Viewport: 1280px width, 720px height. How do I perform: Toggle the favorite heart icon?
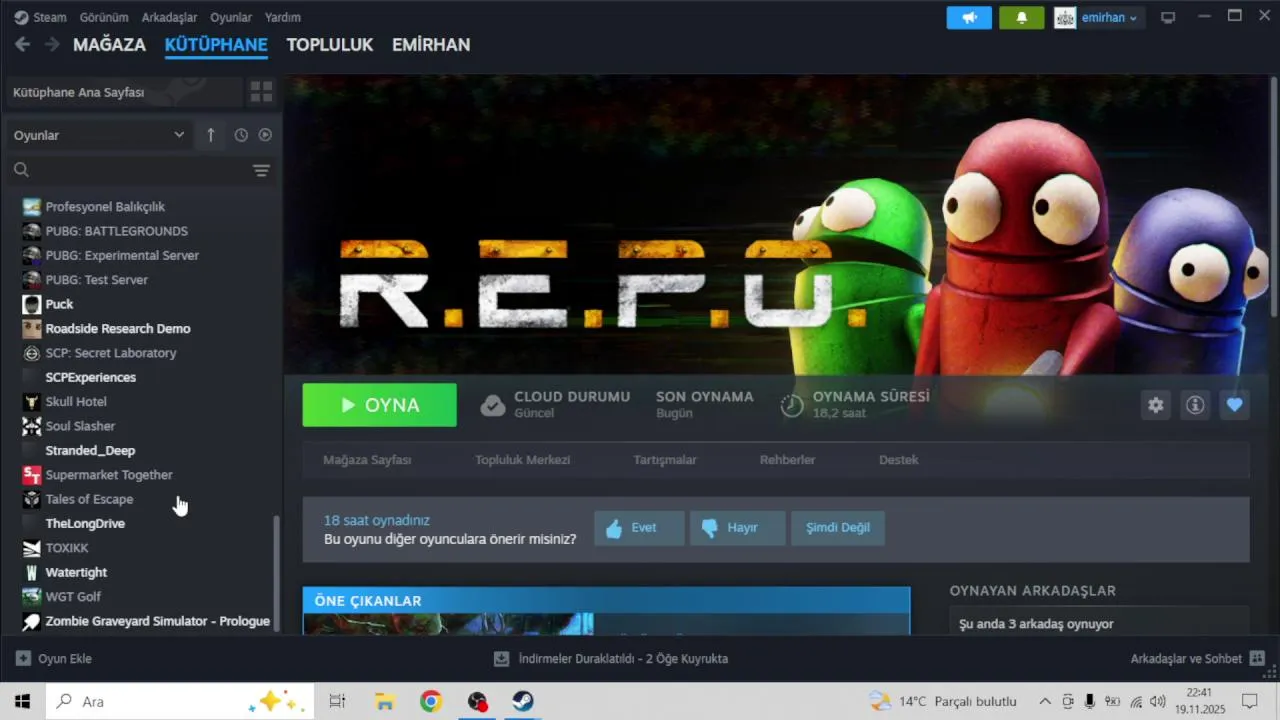coord(1234,405)
